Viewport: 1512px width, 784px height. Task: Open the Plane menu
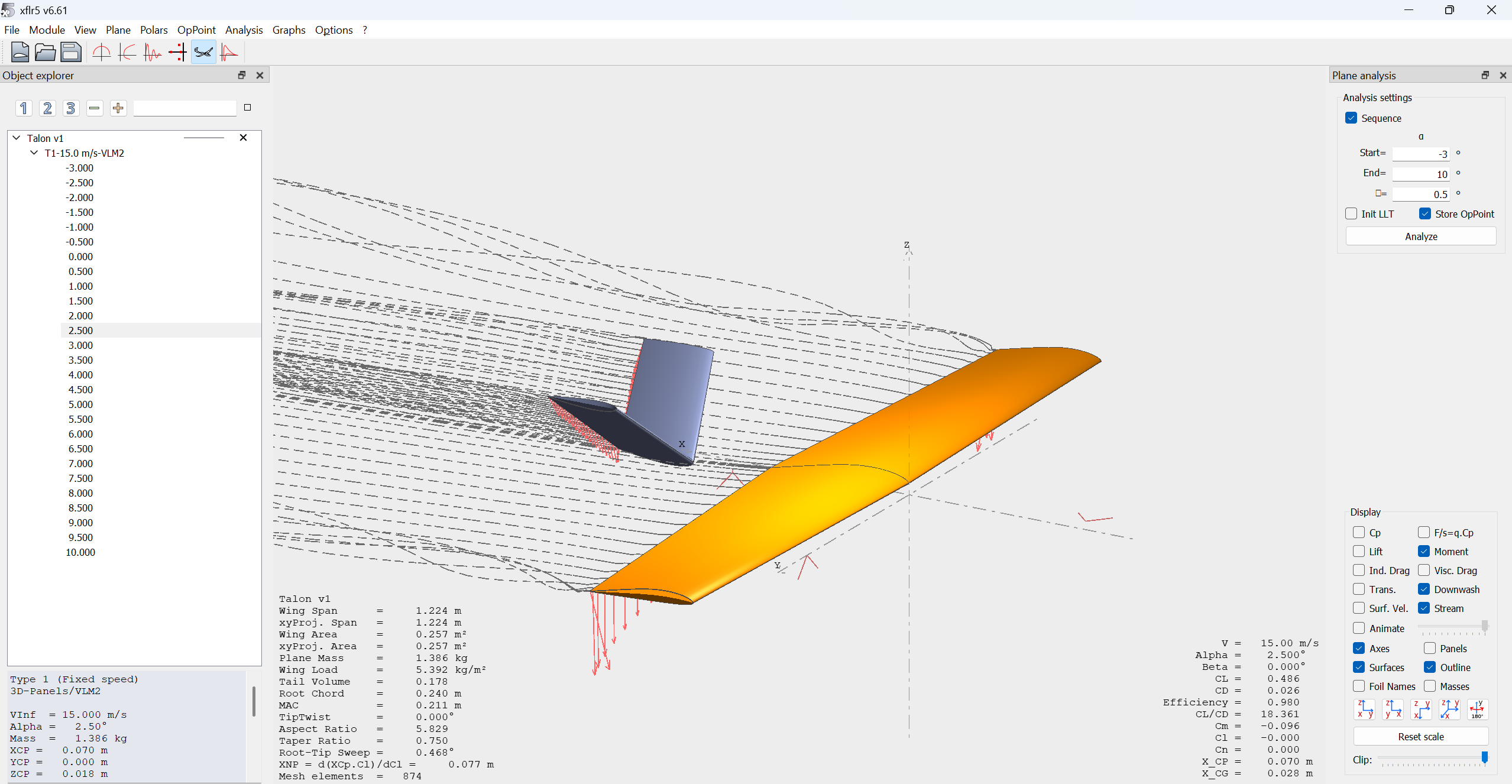(x=118, y=30)
